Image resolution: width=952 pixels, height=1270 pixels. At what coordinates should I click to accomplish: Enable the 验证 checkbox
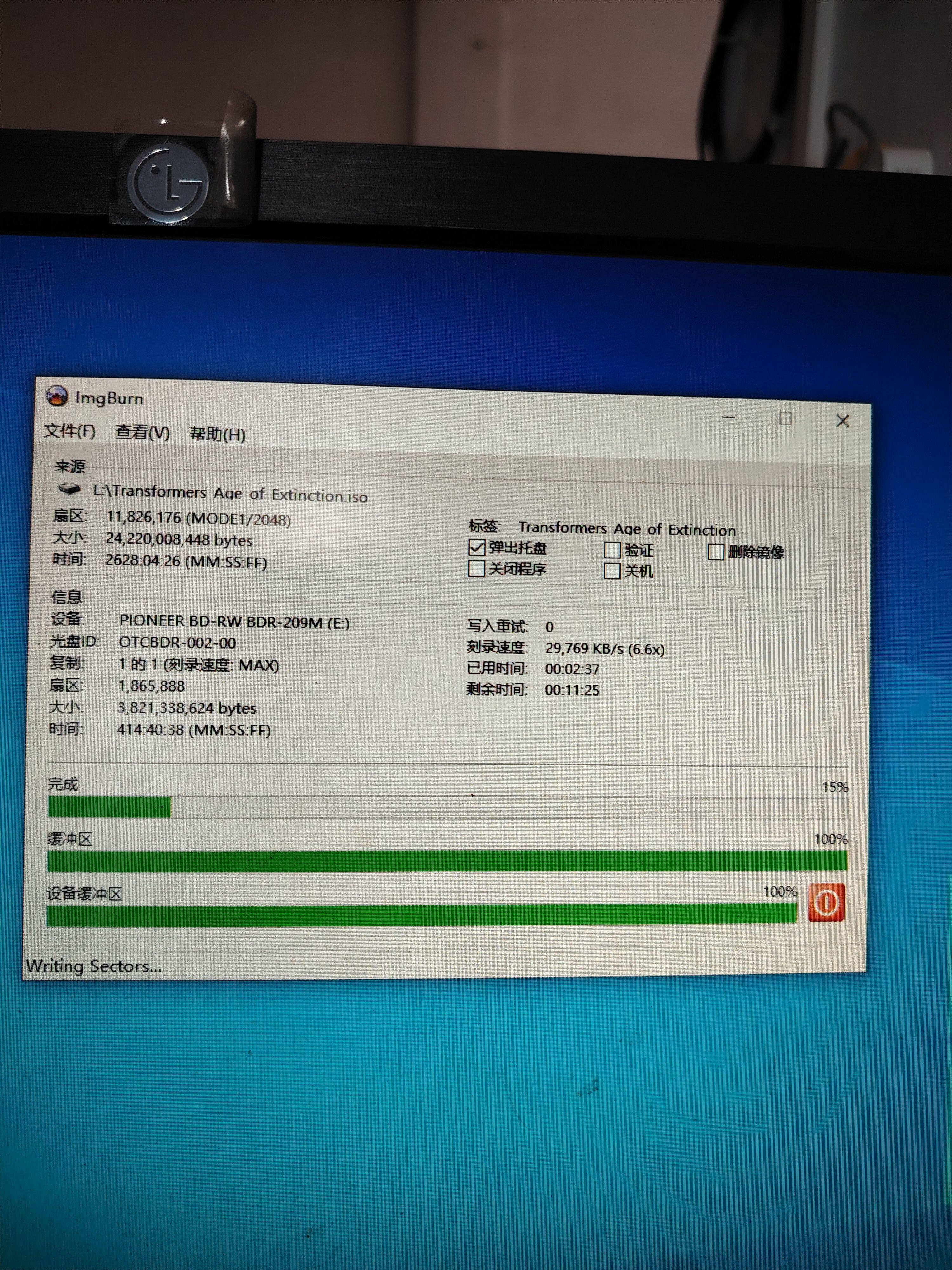click(612, 550)
